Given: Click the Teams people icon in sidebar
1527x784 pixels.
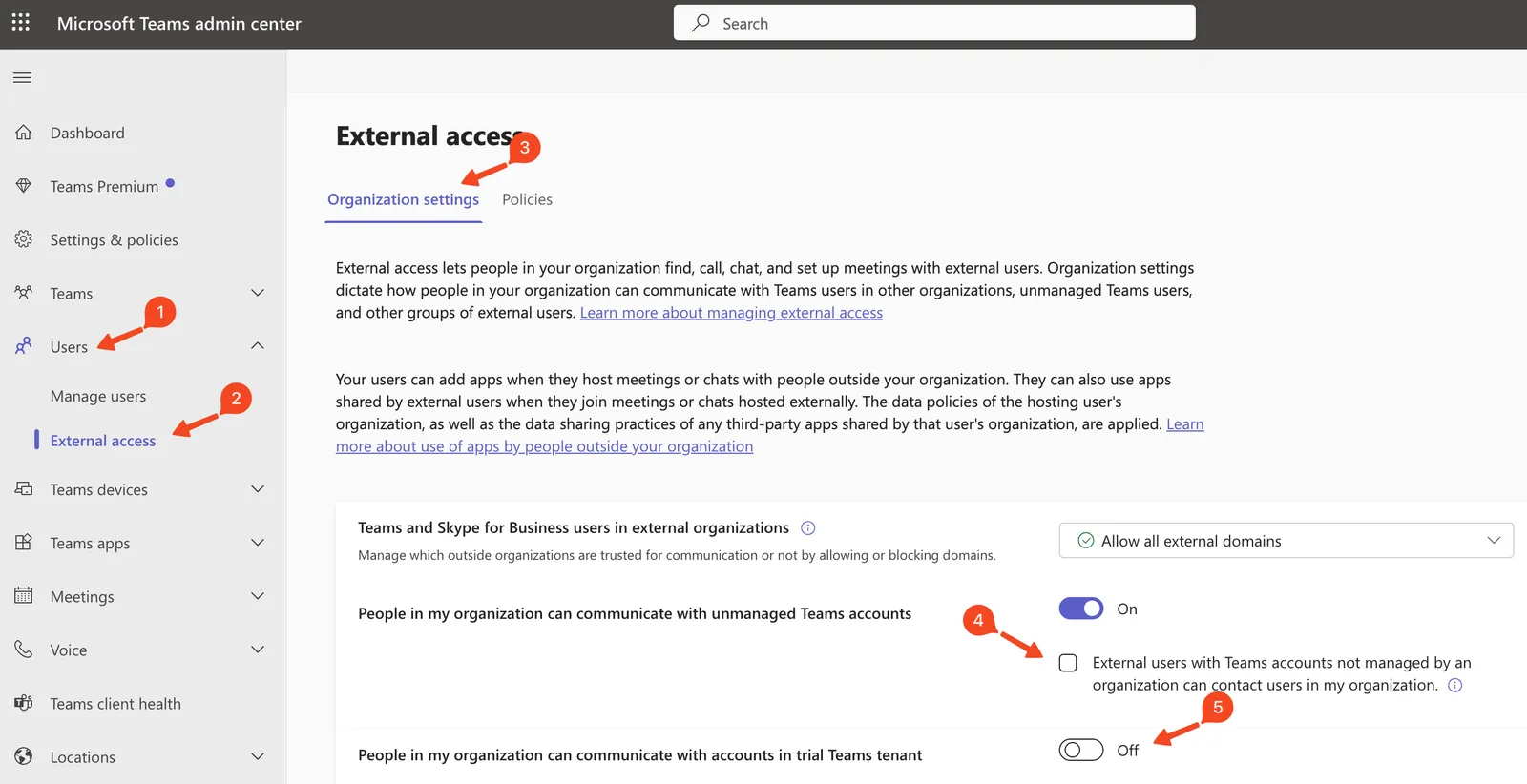Looking at the screenshot, I should click(x=24, y=293).
